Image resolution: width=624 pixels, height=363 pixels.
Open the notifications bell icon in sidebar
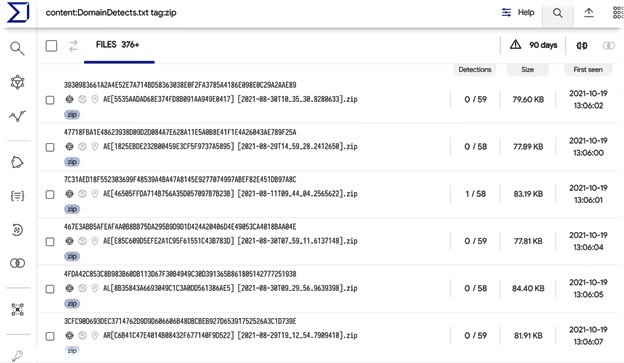17,162
